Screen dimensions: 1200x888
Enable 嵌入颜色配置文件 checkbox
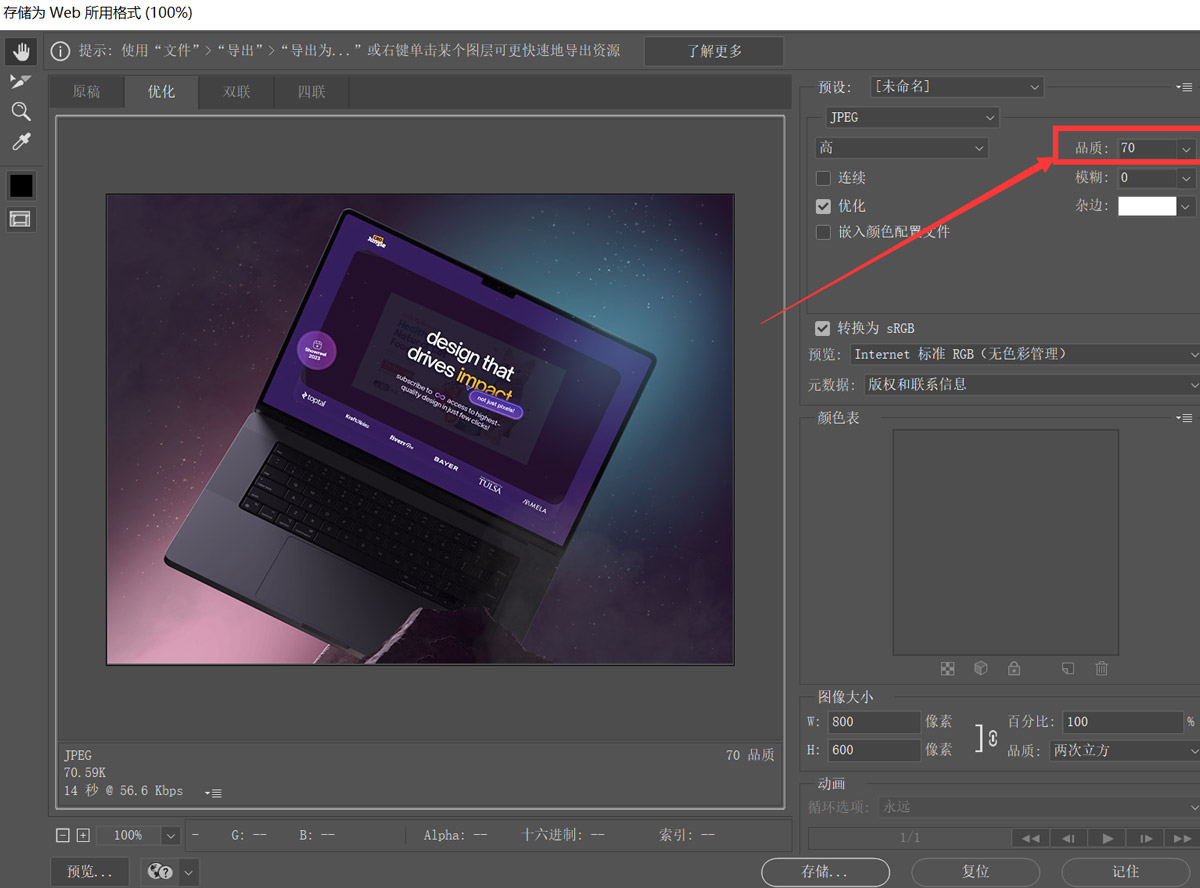pos(824,232)
